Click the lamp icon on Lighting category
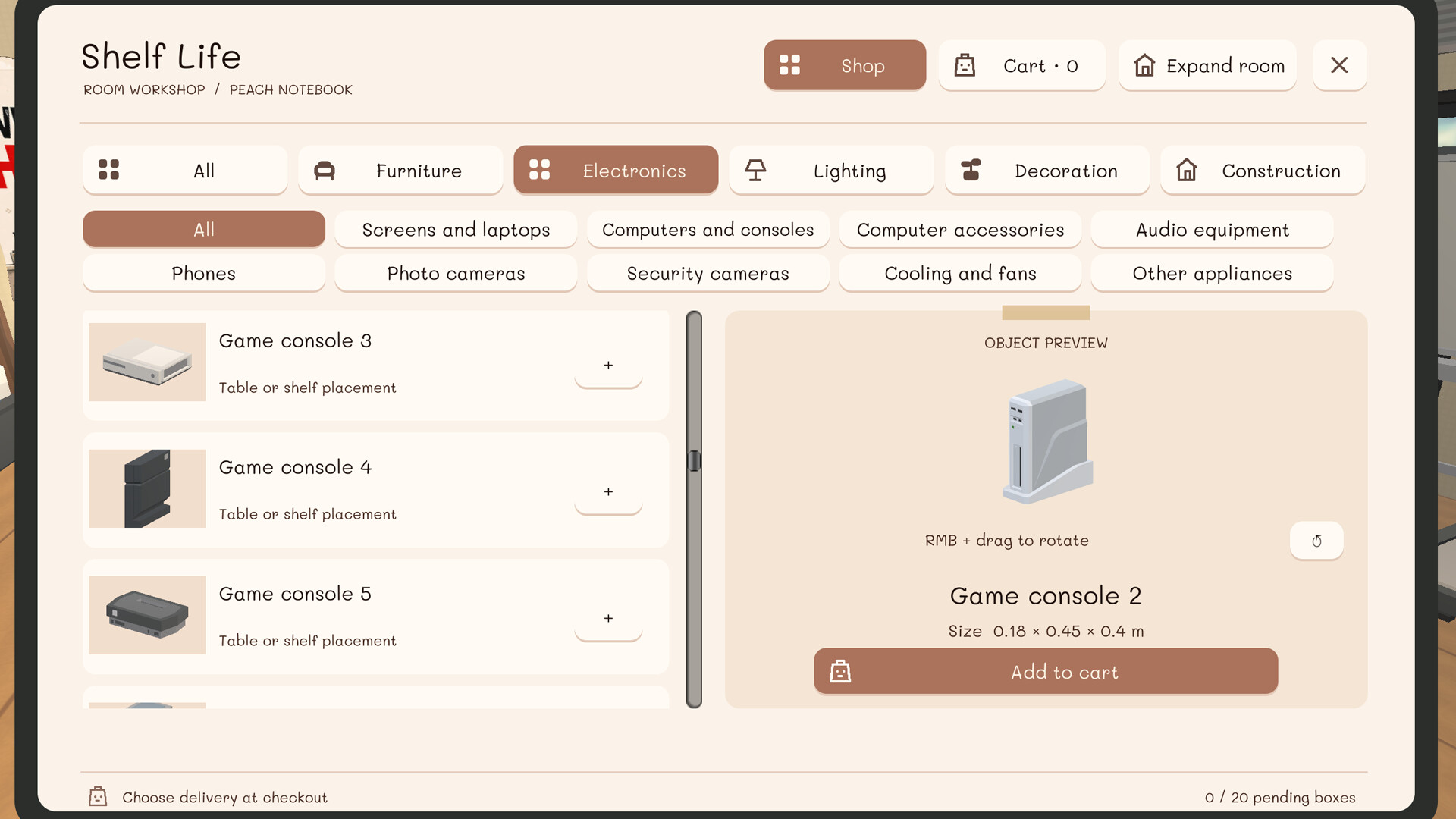Screen dimensions: 1456x819 [x=755, y=171]
